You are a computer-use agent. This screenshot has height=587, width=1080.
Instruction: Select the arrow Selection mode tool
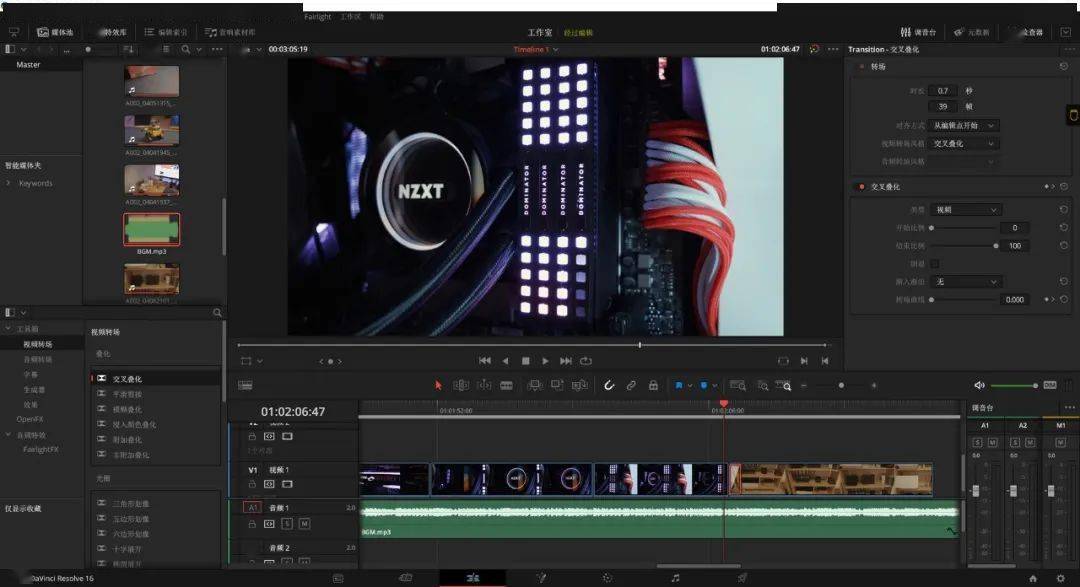pos(438,385)
